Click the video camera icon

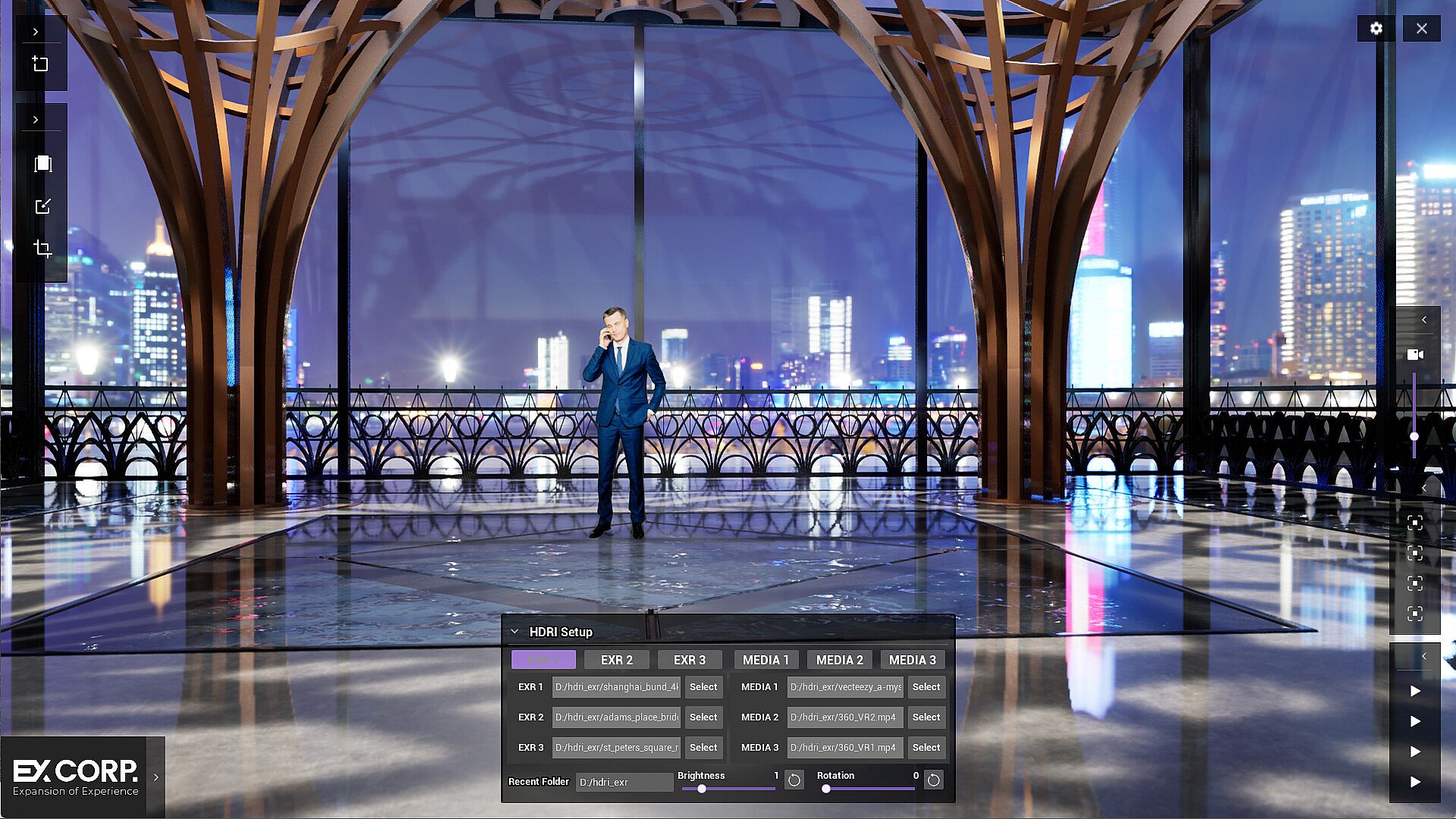[x=1415, y=354]
